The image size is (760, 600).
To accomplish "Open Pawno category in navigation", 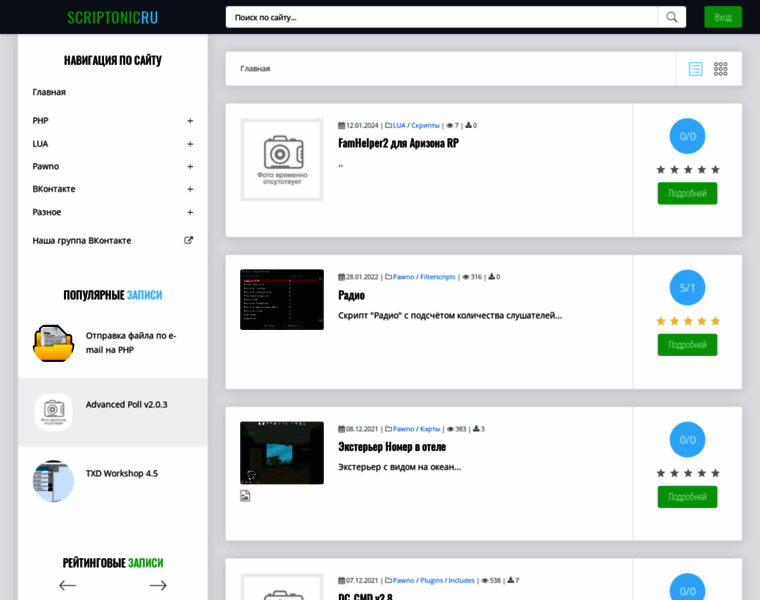I will pyautogui.click(x=46, y=166).
